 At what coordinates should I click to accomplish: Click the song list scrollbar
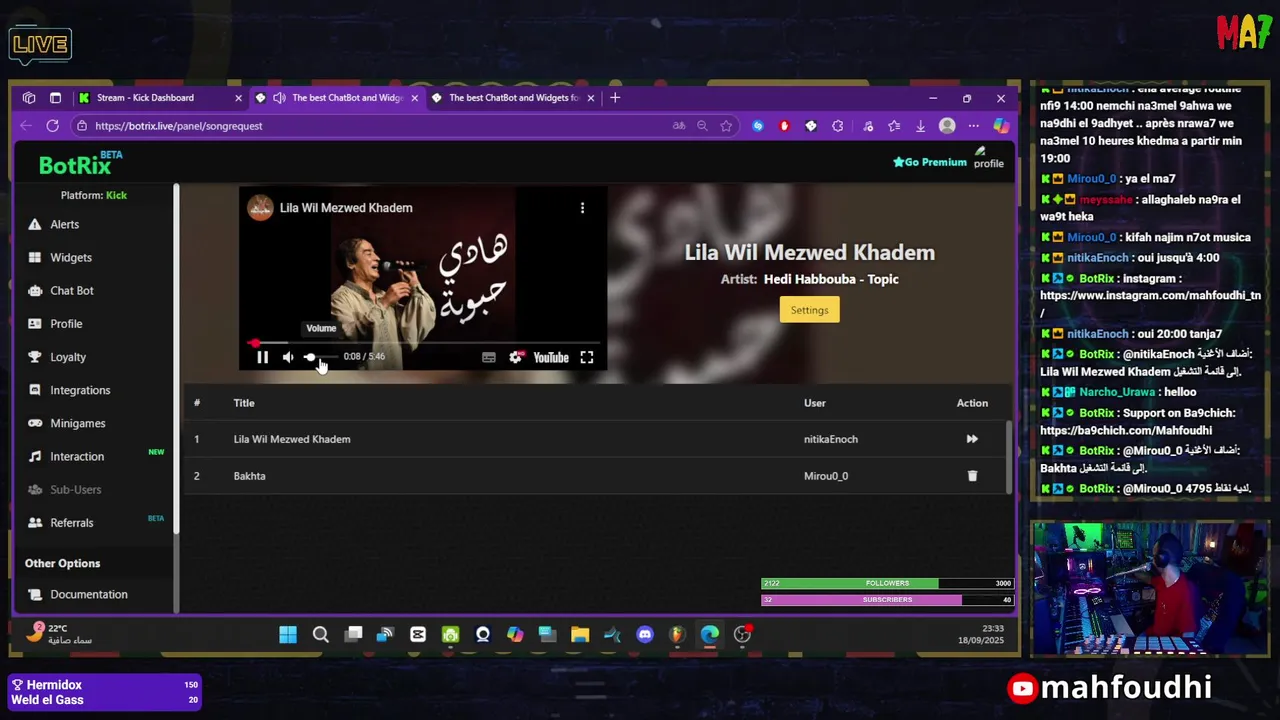pyautogui.click(x=1009, y=457)
